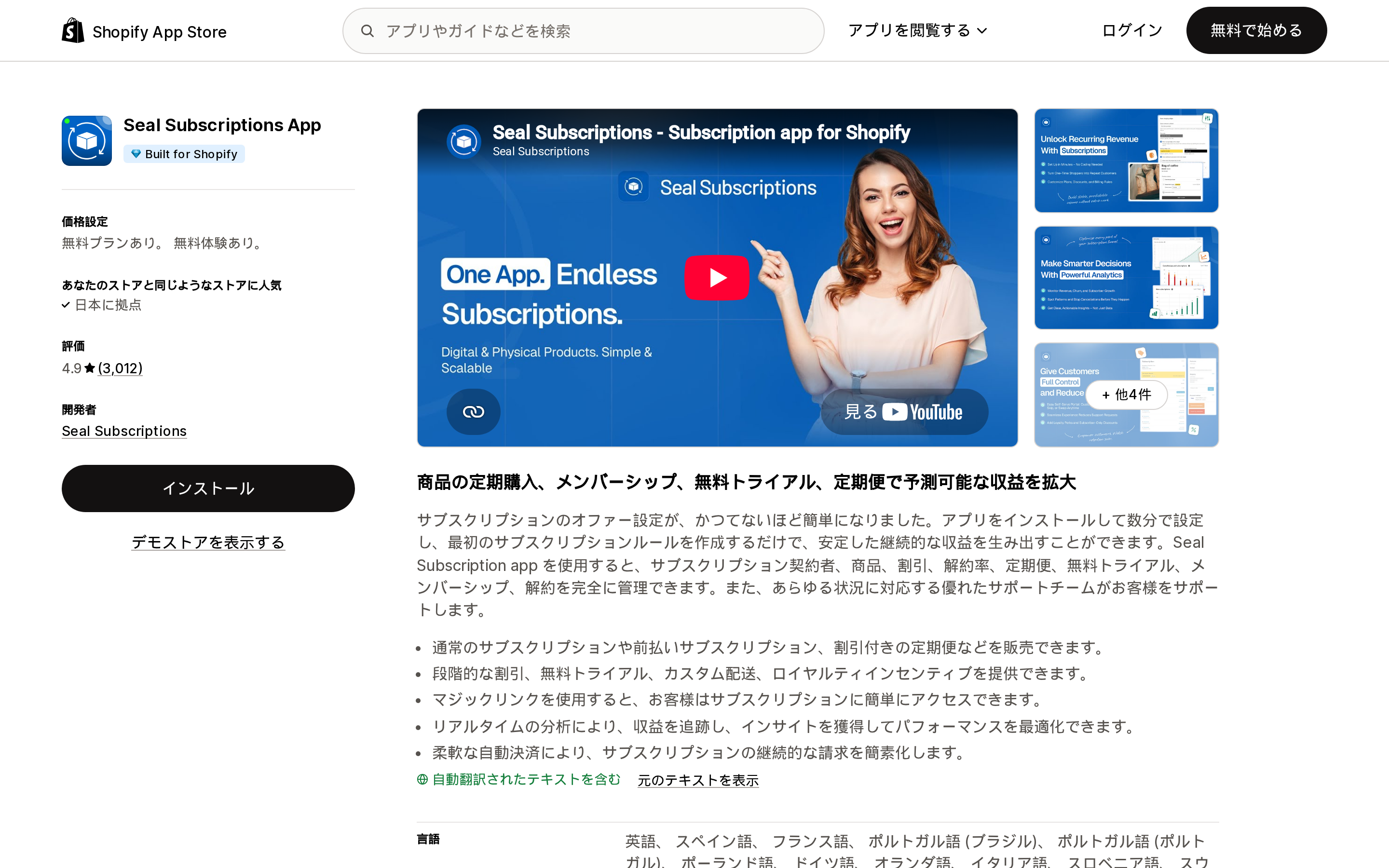Click the + 他4件 more images button
This screenshot has width=1389, height=868.
(x=1126, y=395)
